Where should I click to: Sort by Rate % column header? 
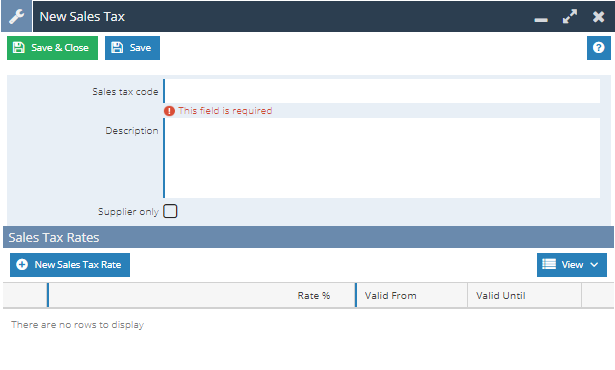coord(202,295)
